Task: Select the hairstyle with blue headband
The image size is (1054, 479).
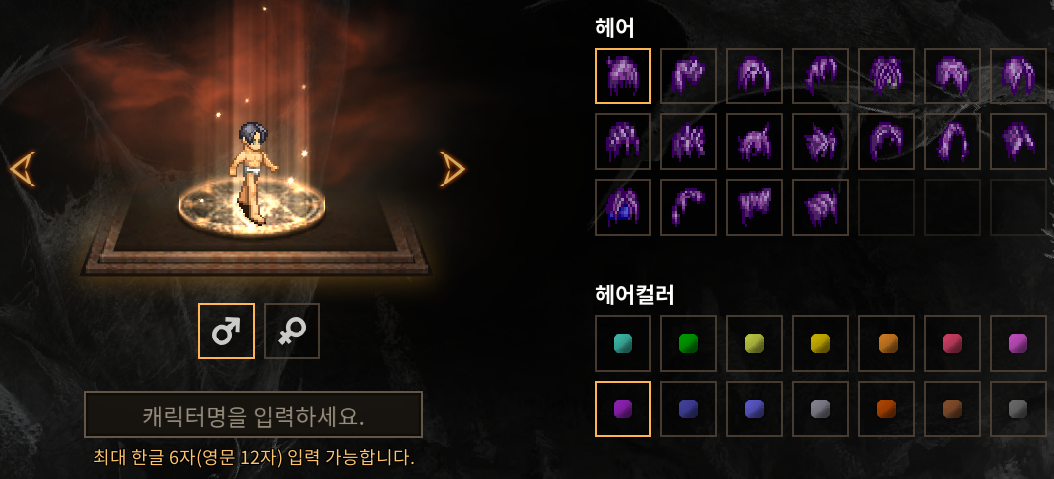Action: pyautogui.click(x=622, y=207)
